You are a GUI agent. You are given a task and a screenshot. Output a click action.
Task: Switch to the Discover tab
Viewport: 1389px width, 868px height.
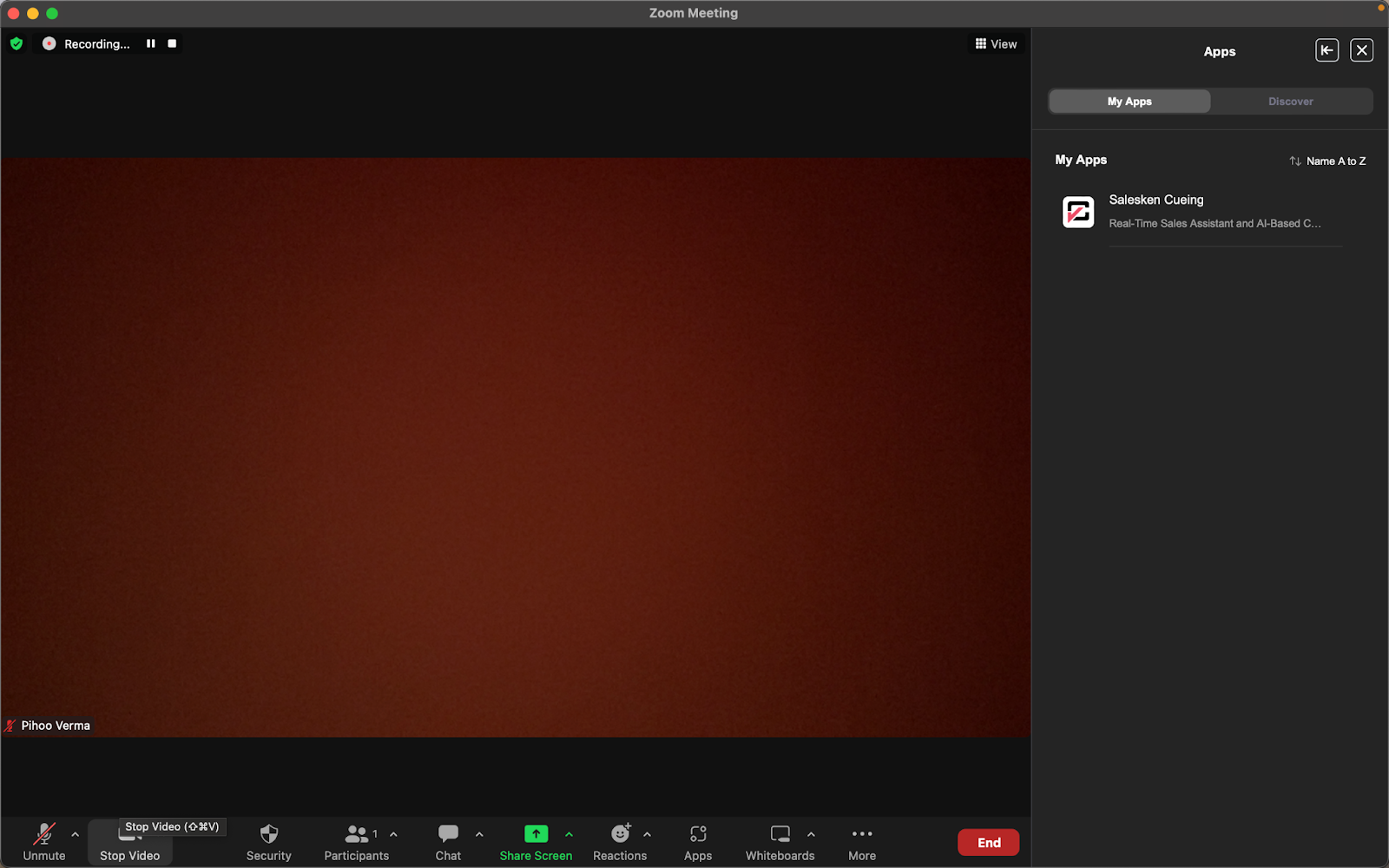tap(1291, 102)
